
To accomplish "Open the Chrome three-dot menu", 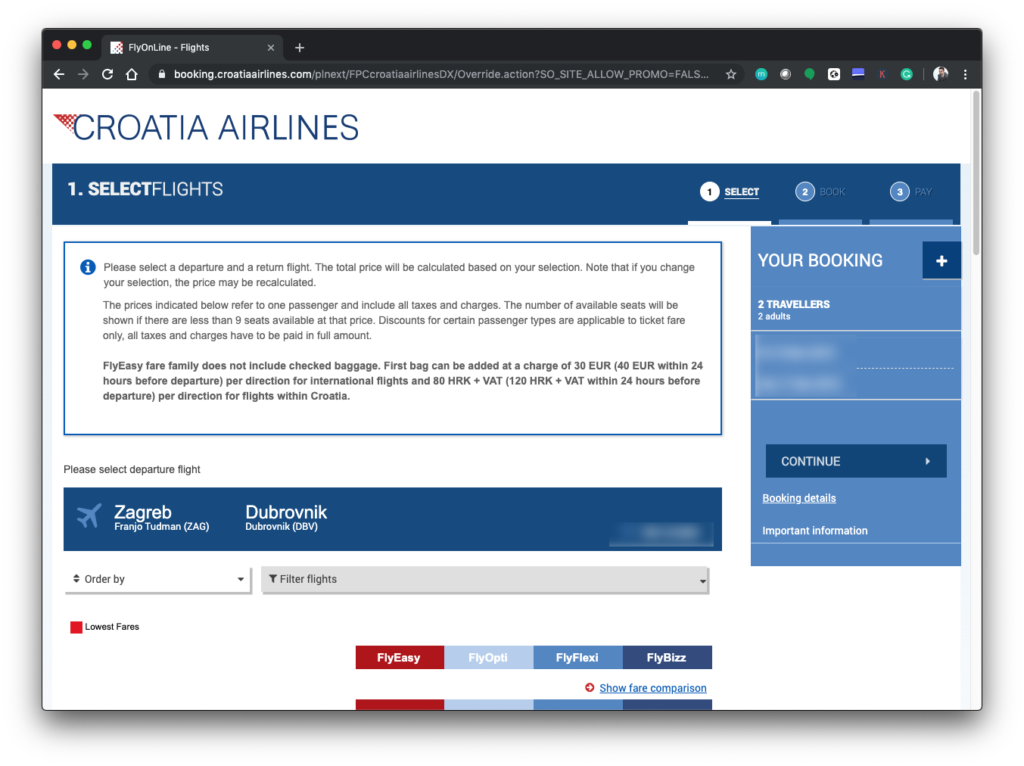I will [x=965, y=74].
